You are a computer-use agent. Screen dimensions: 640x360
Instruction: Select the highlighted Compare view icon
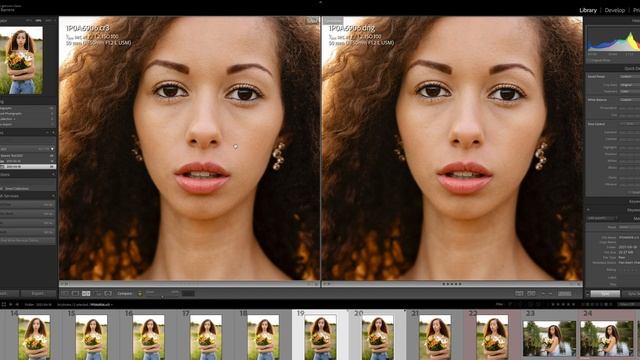pyautogui.click(x=86, y=293)
